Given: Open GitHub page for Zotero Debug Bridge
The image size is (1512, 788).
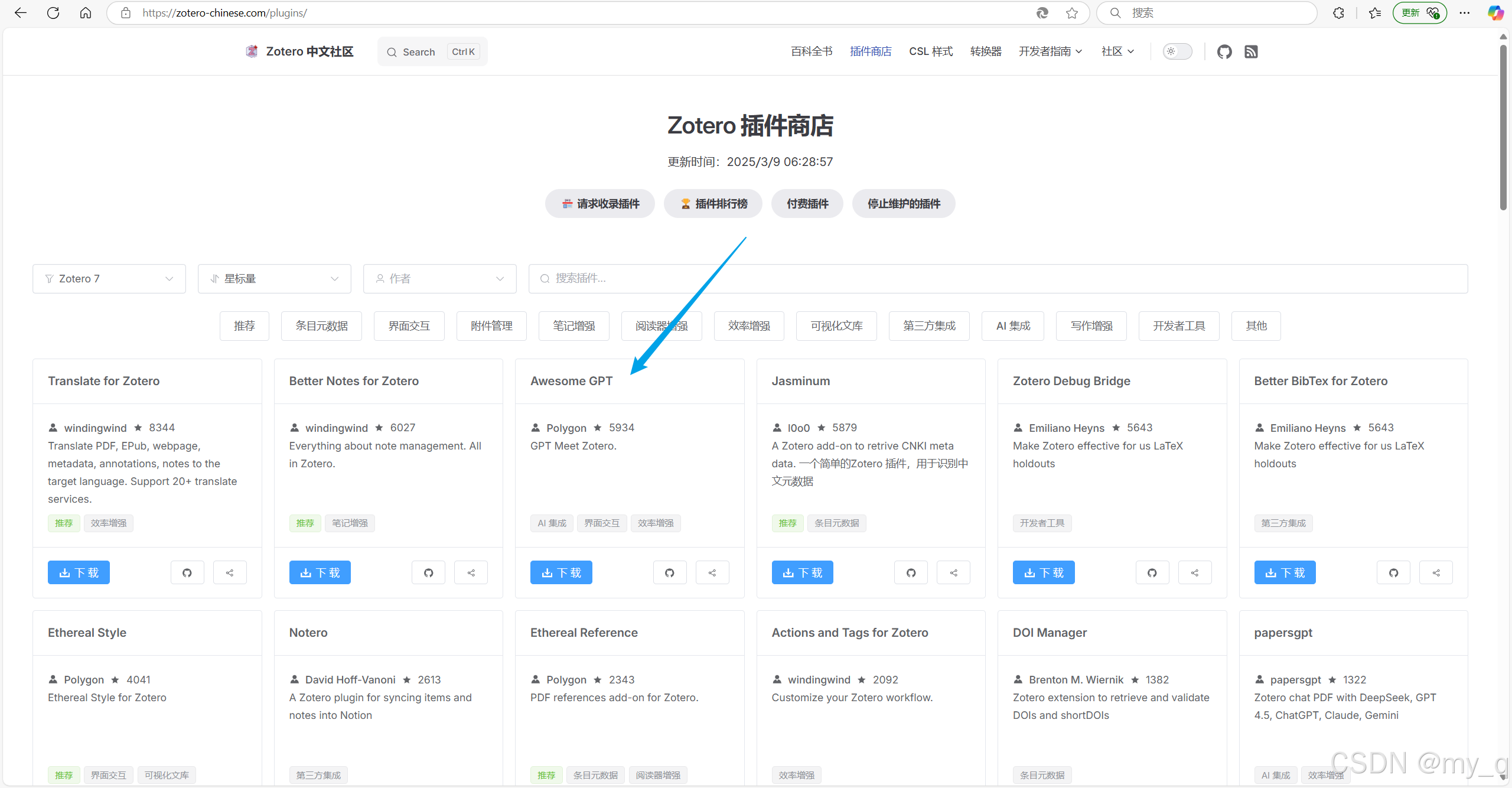Looking at the screenshot, I should click(x=1152, y=572).
